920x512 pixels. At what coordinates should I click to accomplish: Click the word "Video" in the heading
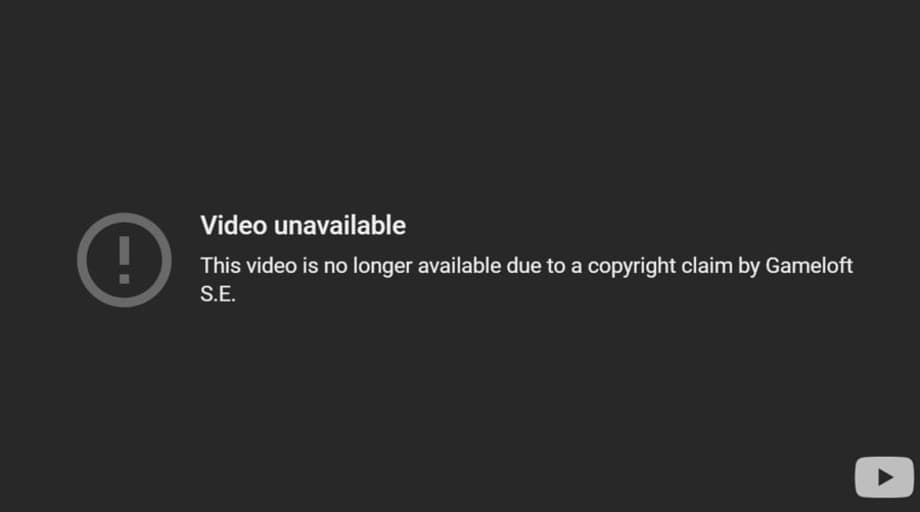234,226
